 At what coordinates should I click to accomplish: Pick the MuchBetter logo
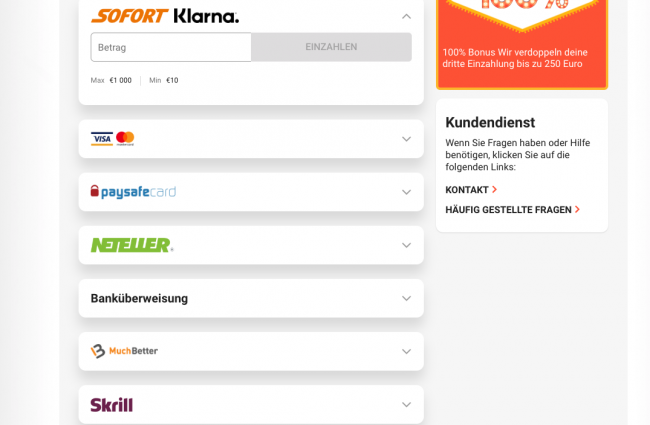coord(124,351)
